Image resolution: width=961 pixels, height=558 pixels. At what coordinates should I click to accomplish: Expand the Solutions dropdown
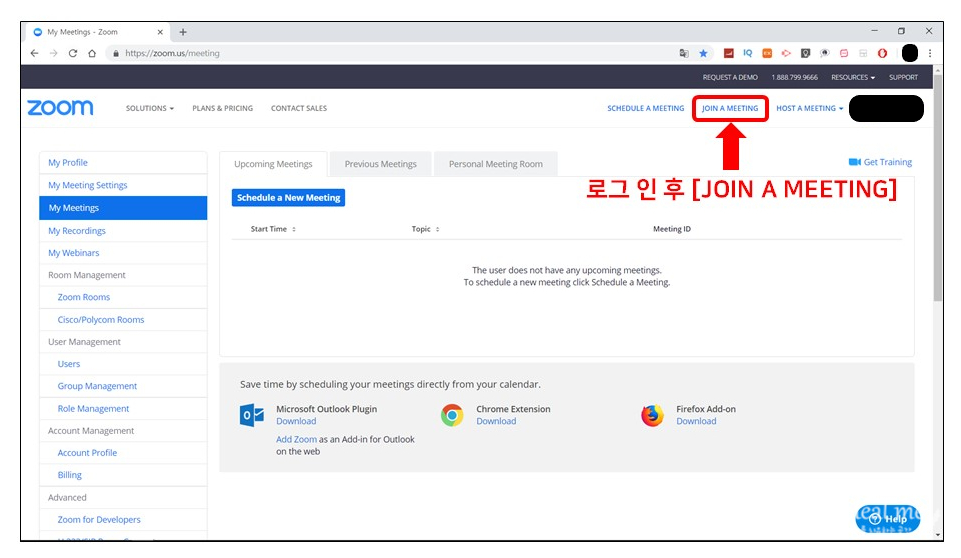tap(150, 108)
